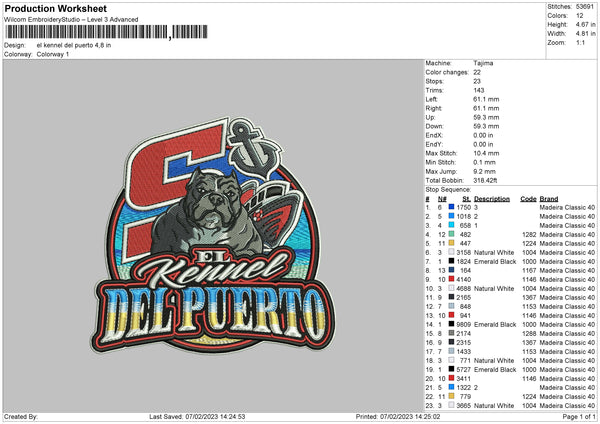The width and height of the screenshot is (600, 424).
Task: Click the 'Up:' label
Action: pyautogui.click(x=429, y=117)
